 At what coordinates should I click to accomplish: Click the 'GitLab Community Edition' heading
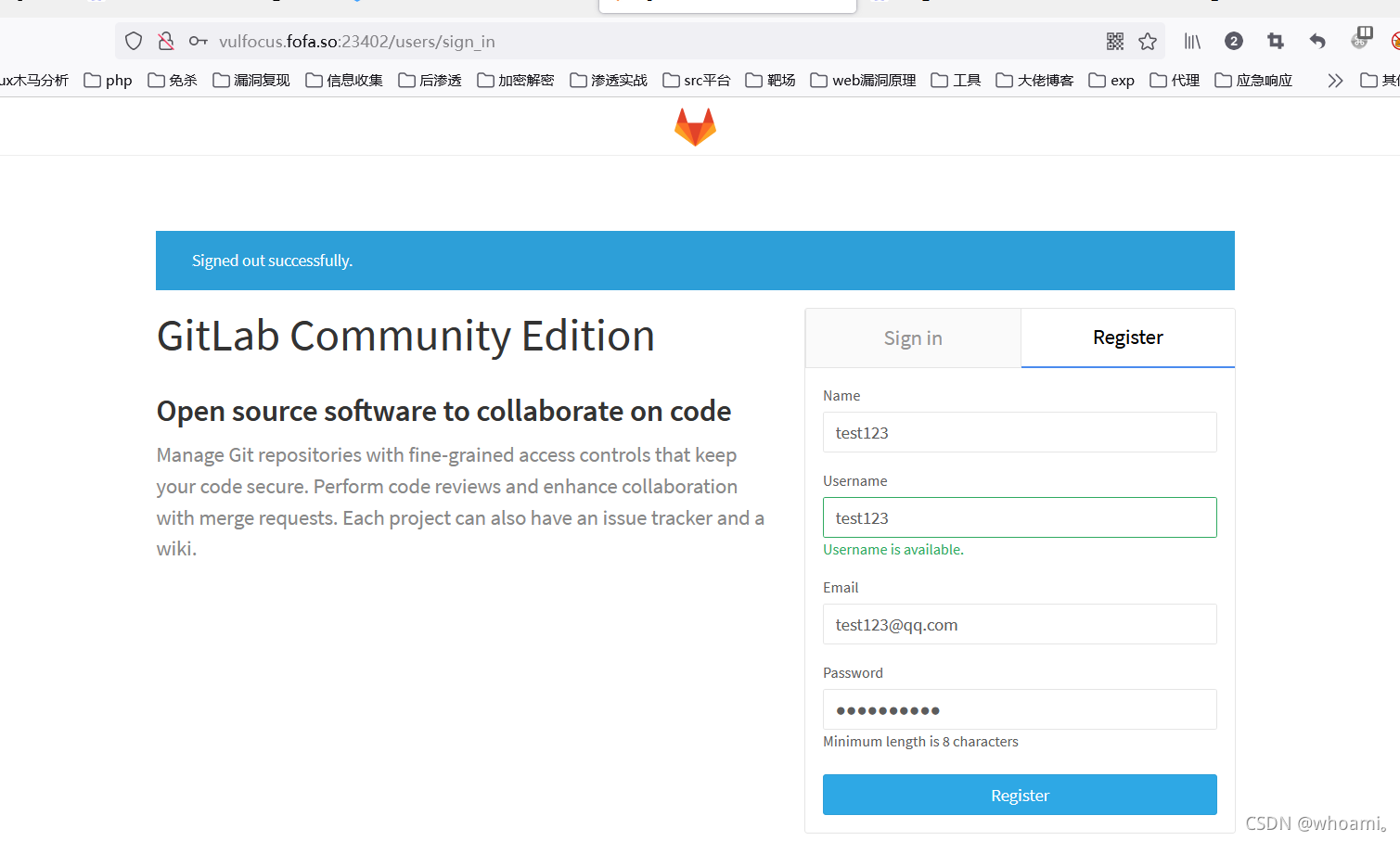pos(405,336)
